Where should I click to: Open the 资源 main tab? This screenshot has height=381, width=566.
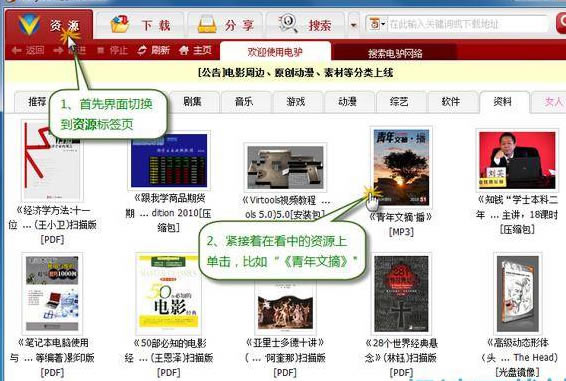click(49, 25)
